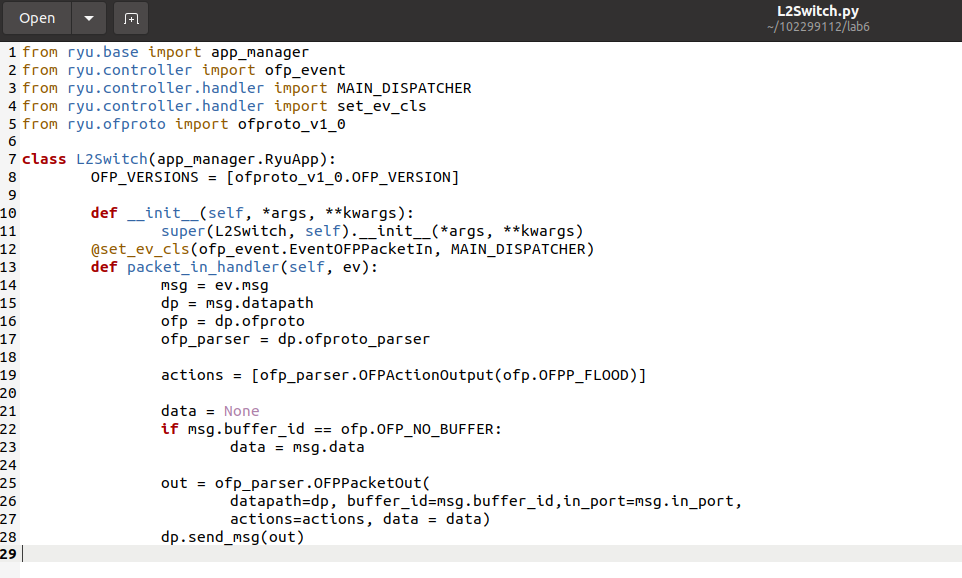Click dp.send_msg(out) on the last code line
Viewport: 962px width, 578px height.
point(232,537)
